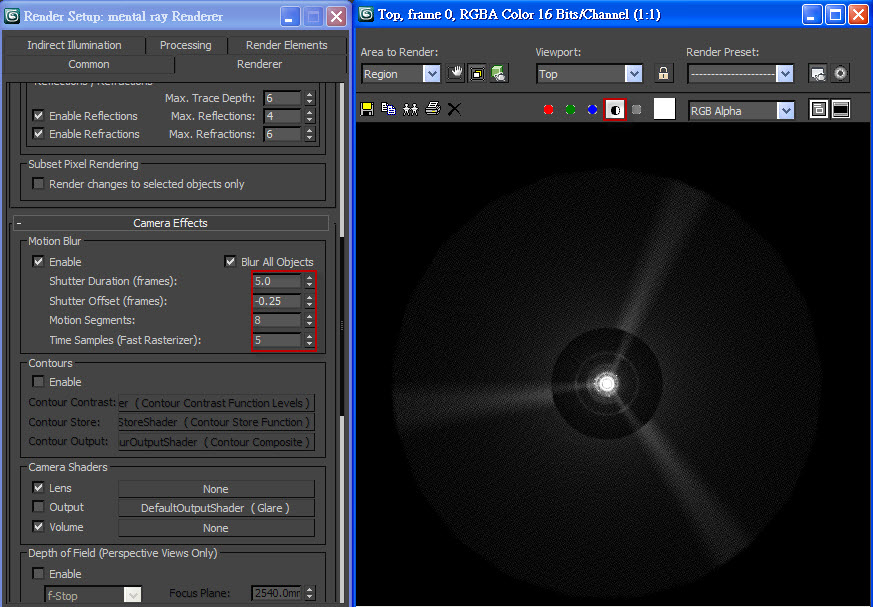Open the Viewport Top dropdown
The image size is (873, 607).
pos(633,74)
